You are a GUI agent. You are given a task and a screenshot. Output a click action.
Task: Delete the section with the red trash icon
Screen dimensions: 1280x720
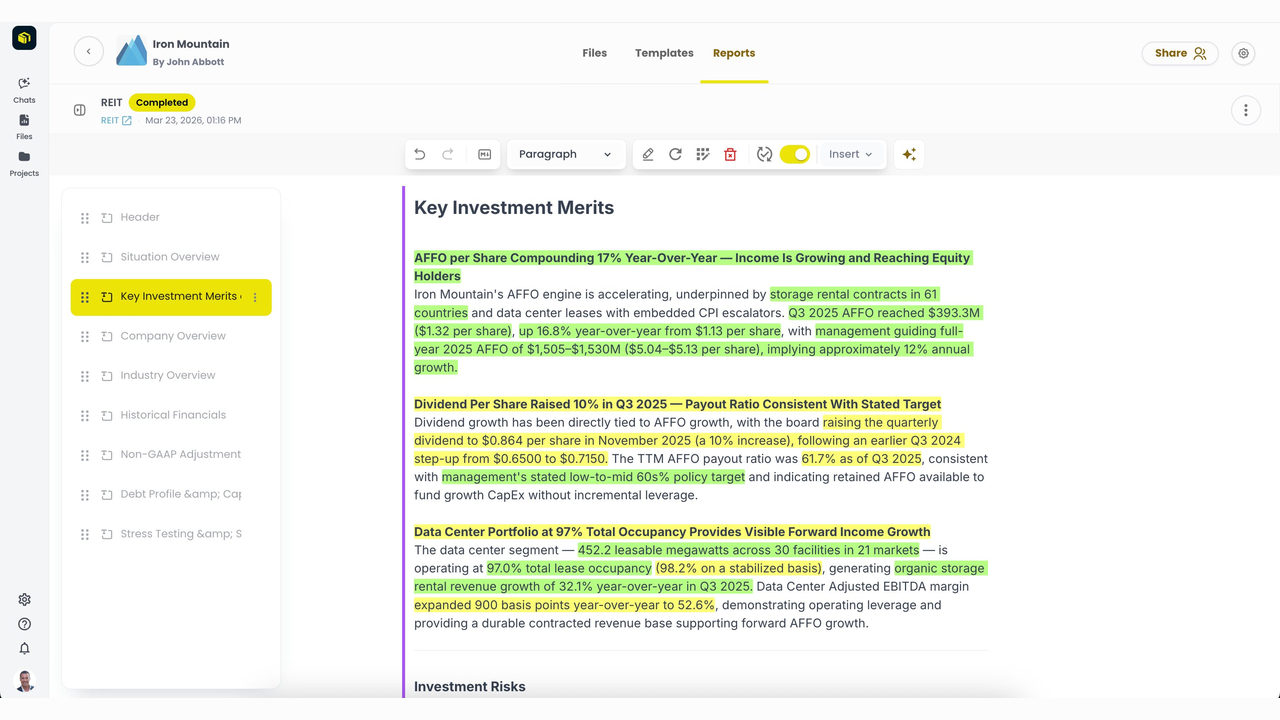(x=730, y=154)
